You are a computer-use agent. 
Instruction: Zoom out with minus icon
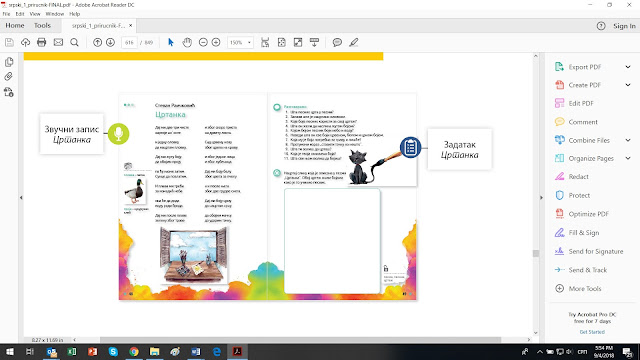tap(203, 42)
